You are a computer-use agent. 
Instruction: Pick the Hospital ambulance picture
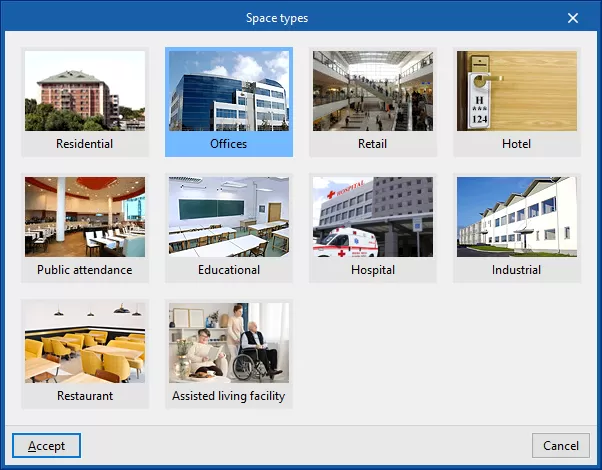tap(373, 217)
